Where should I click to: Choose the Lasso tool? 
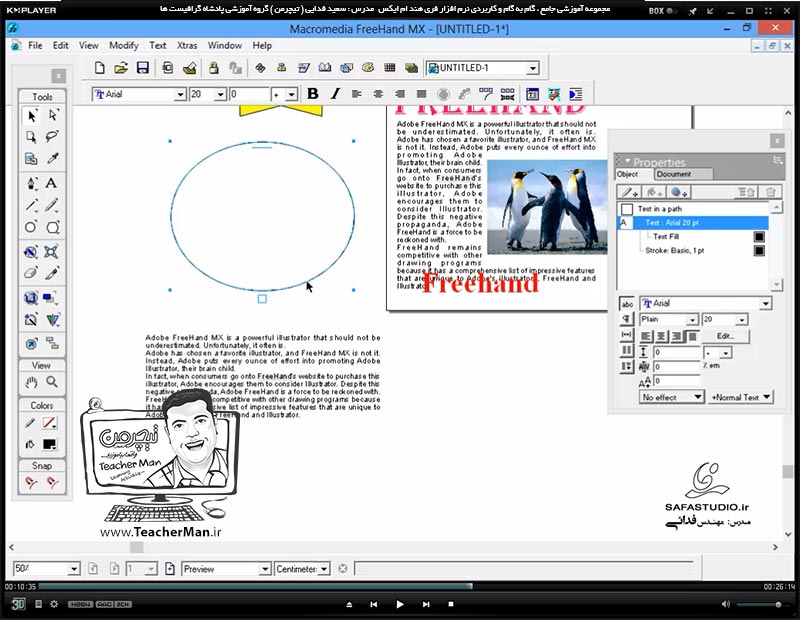[53, 137]
